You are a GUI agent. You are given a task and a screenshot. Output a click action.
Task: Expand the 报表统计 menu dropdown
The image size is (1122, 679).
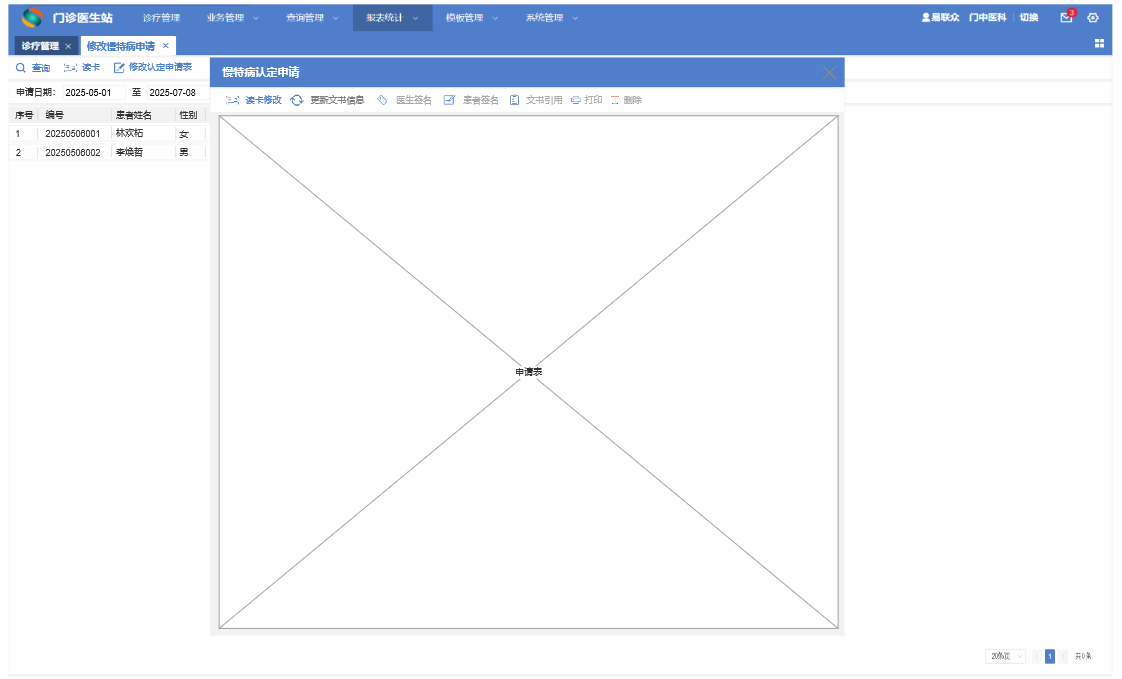coord(392,17)
